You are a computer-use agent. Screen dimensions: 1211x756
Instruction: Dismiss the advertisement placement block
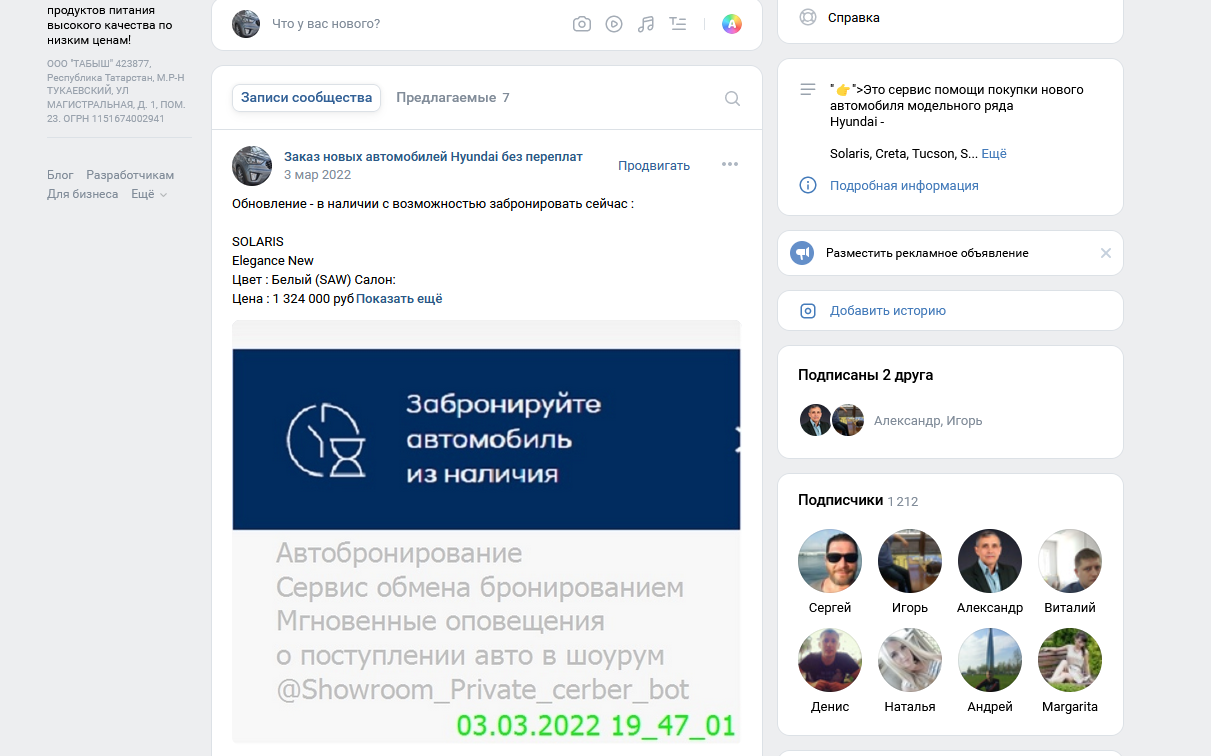[1106, 253]
